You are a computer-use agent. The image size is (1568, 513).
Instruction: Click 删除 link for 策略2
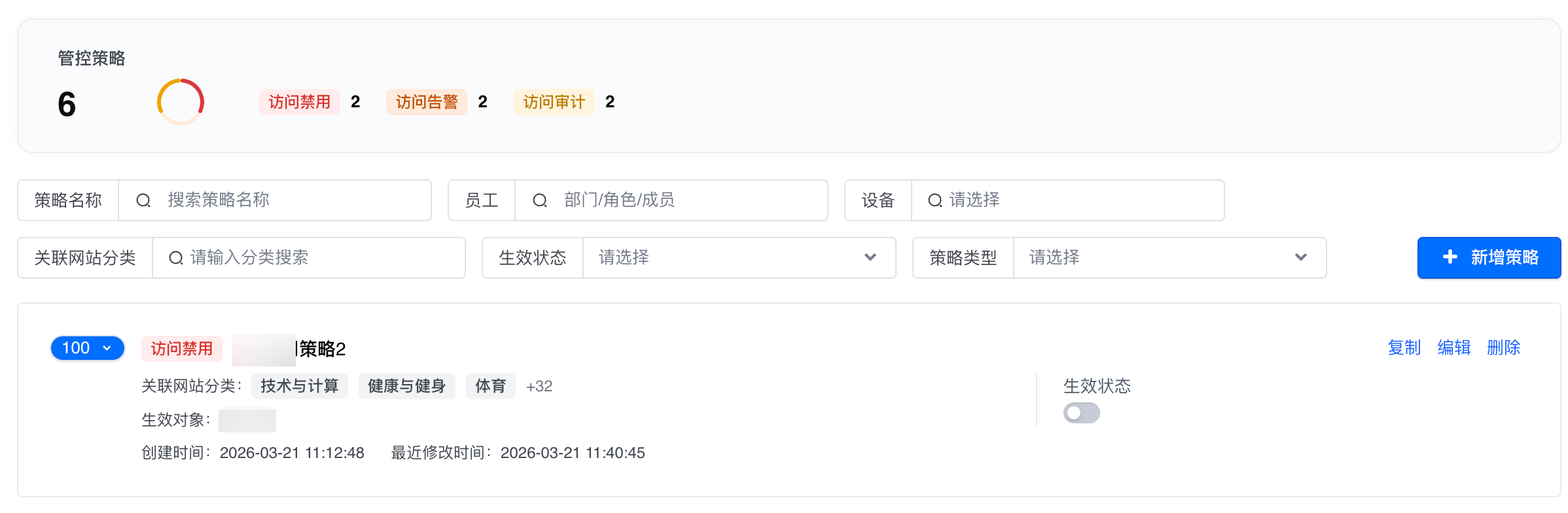click(x=1503, y=347)
